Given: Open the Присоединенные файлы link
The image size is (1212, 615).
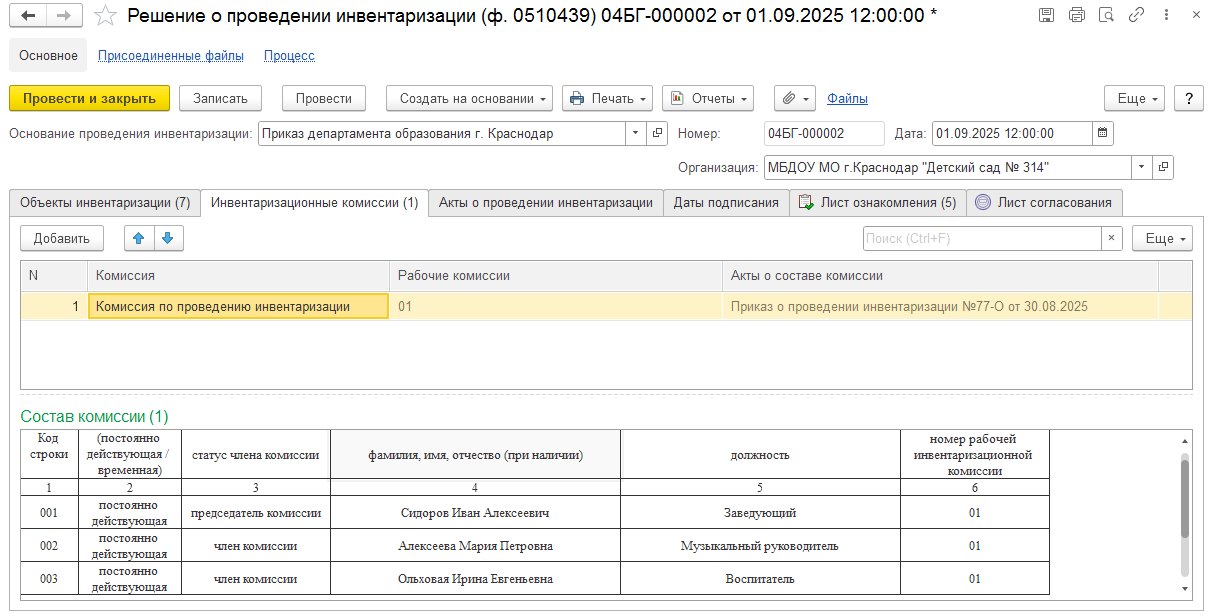Looking at the screenshot, I should pos(171,56).
